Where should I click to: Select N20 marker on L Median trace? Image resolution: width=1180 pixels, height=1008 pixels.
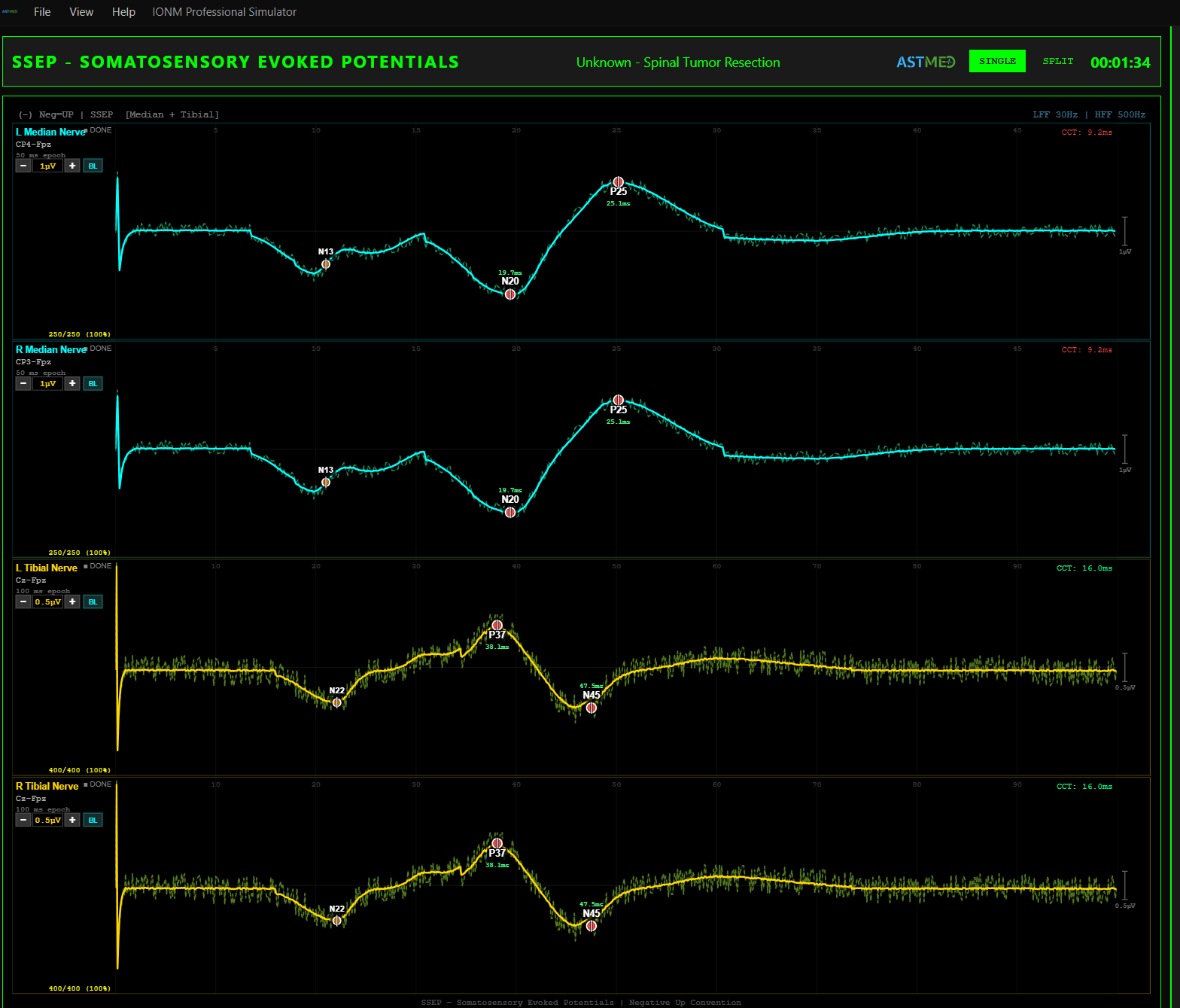click(510, 294)
